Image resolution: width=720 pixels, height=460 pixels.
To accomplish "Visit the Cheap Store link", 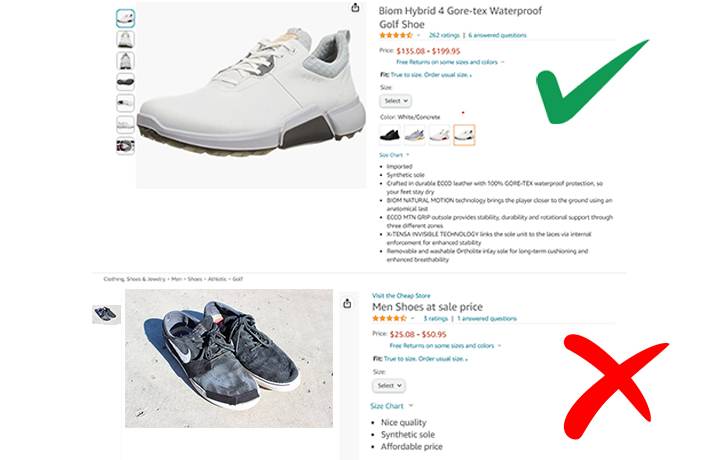I will click(401, 296).
